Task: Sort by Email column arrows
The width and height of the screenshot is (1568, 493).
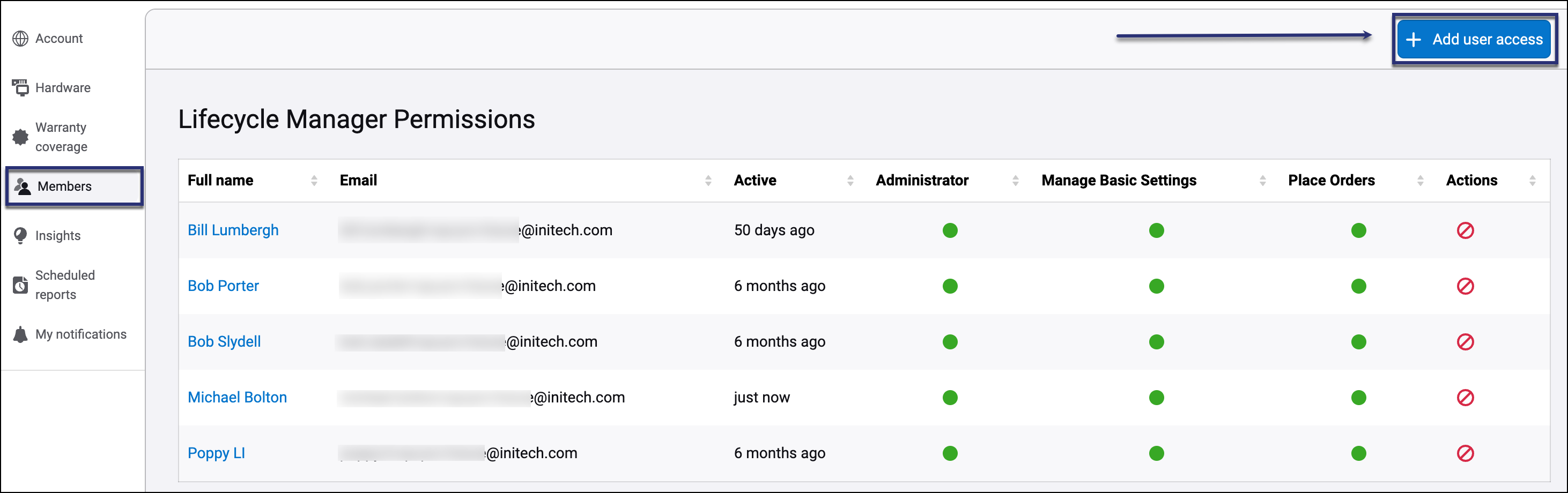Action: [x=708, y=181]
